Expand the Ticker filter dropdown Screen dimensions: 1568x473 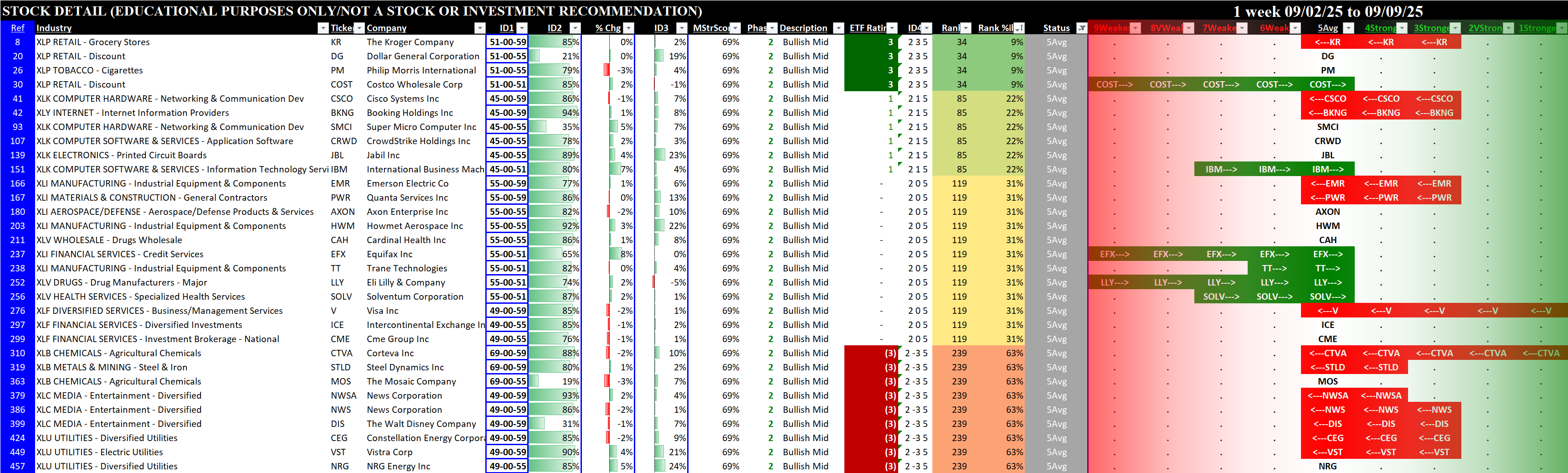tap(359, 28)
